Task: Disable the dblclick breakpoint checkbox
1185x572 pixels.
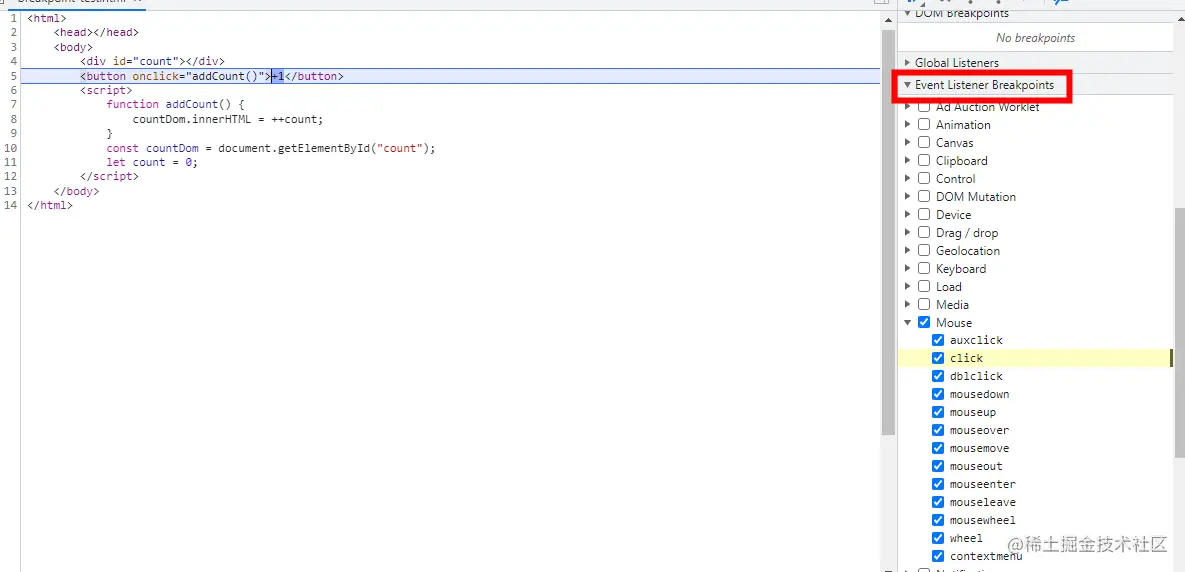Action: 938,376
